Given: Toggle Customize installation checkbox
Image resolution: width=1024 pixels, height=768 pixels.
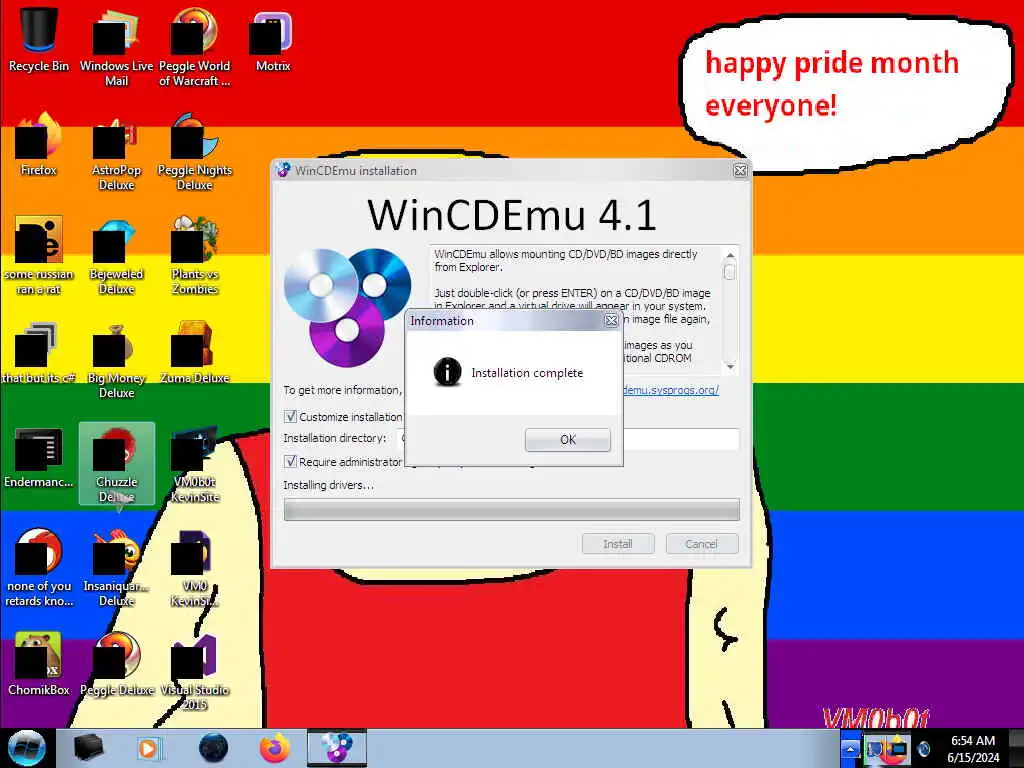Looking at the screenshot, I should tap(291, 417).
